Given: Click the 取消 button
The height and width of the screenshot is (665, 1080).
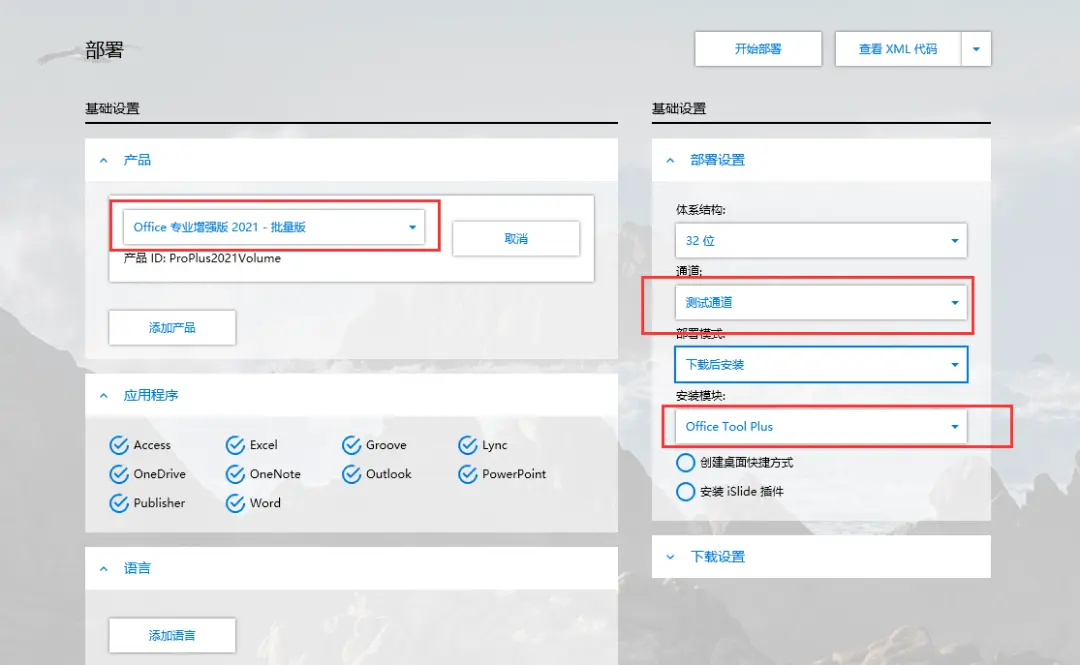Looking at the screenshot, I should (x=516, y=238).
